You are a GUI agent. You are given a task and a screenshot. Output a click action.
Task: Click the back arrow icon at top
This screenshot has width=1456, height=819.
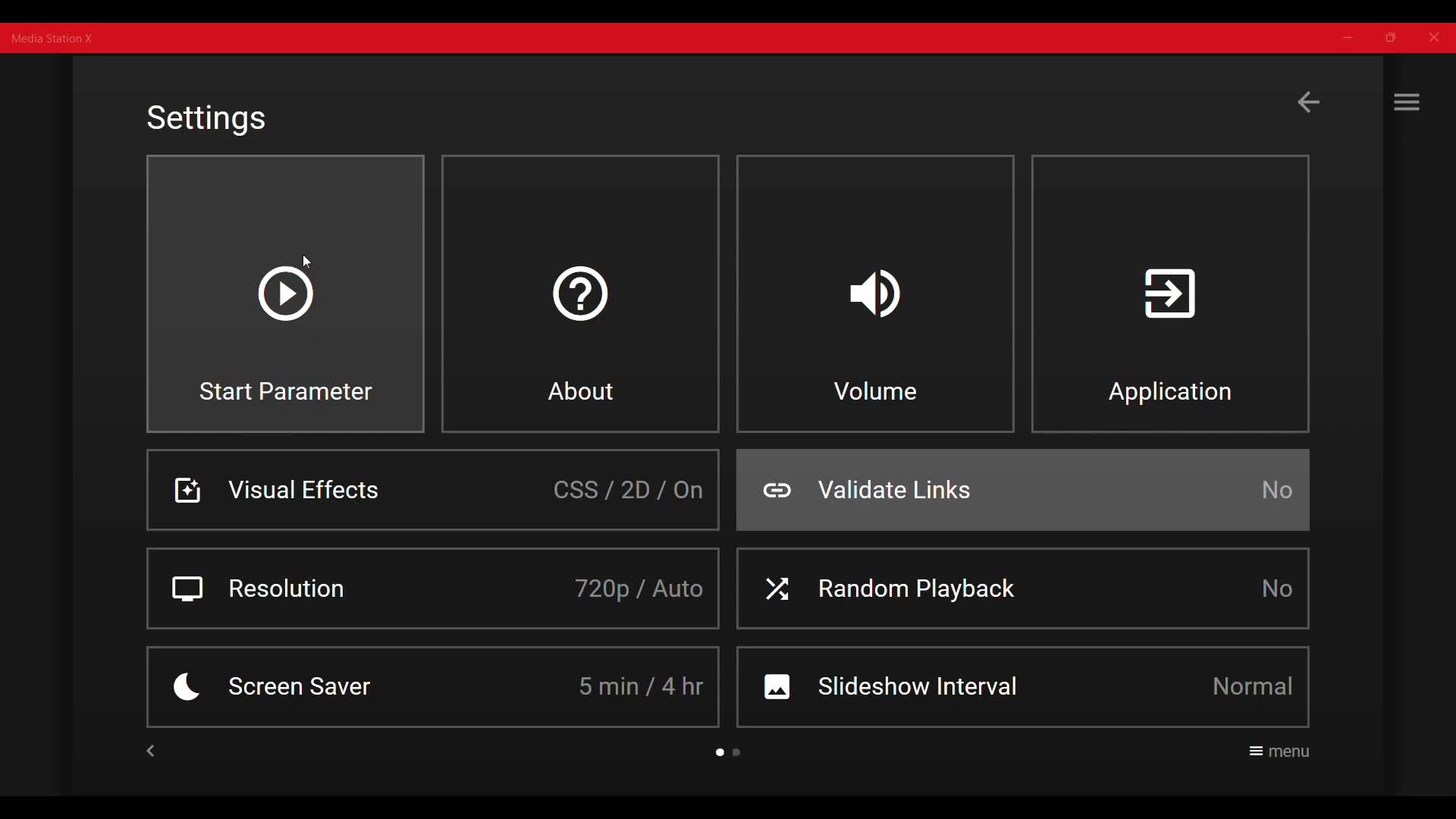[1310, 102]
